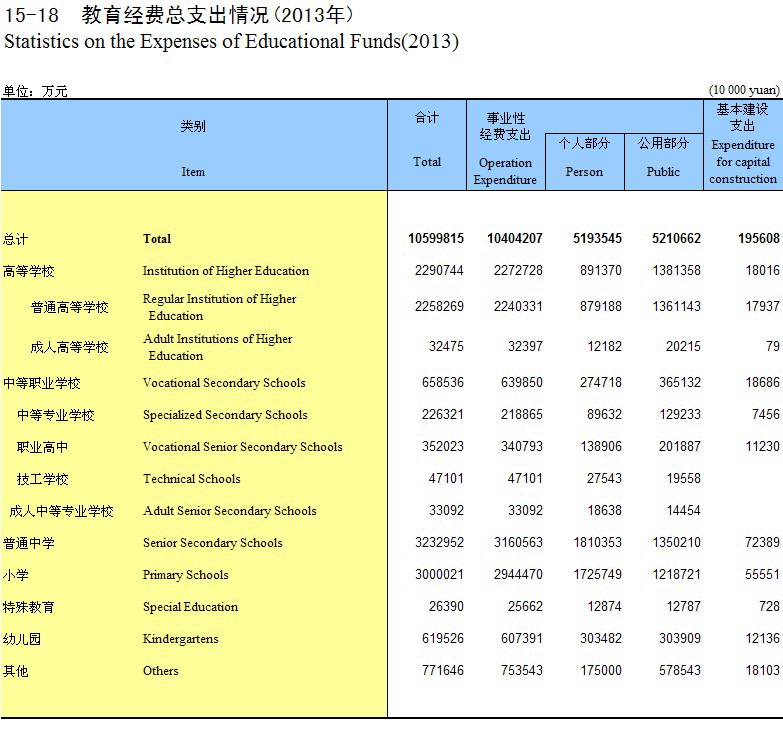Click capital construction value 7456
Screen dimensions: 783x745
tap(766, 414)
